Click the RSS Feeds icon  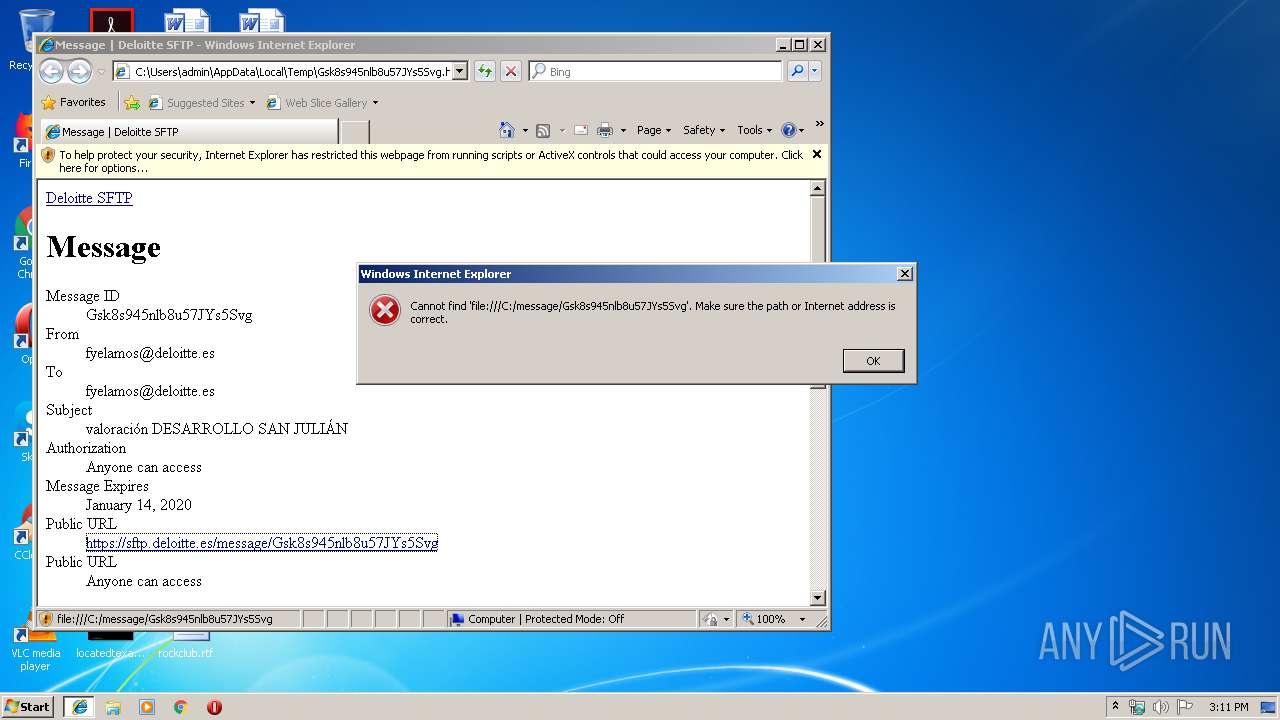pyautogui.click(x=543, y=130)
